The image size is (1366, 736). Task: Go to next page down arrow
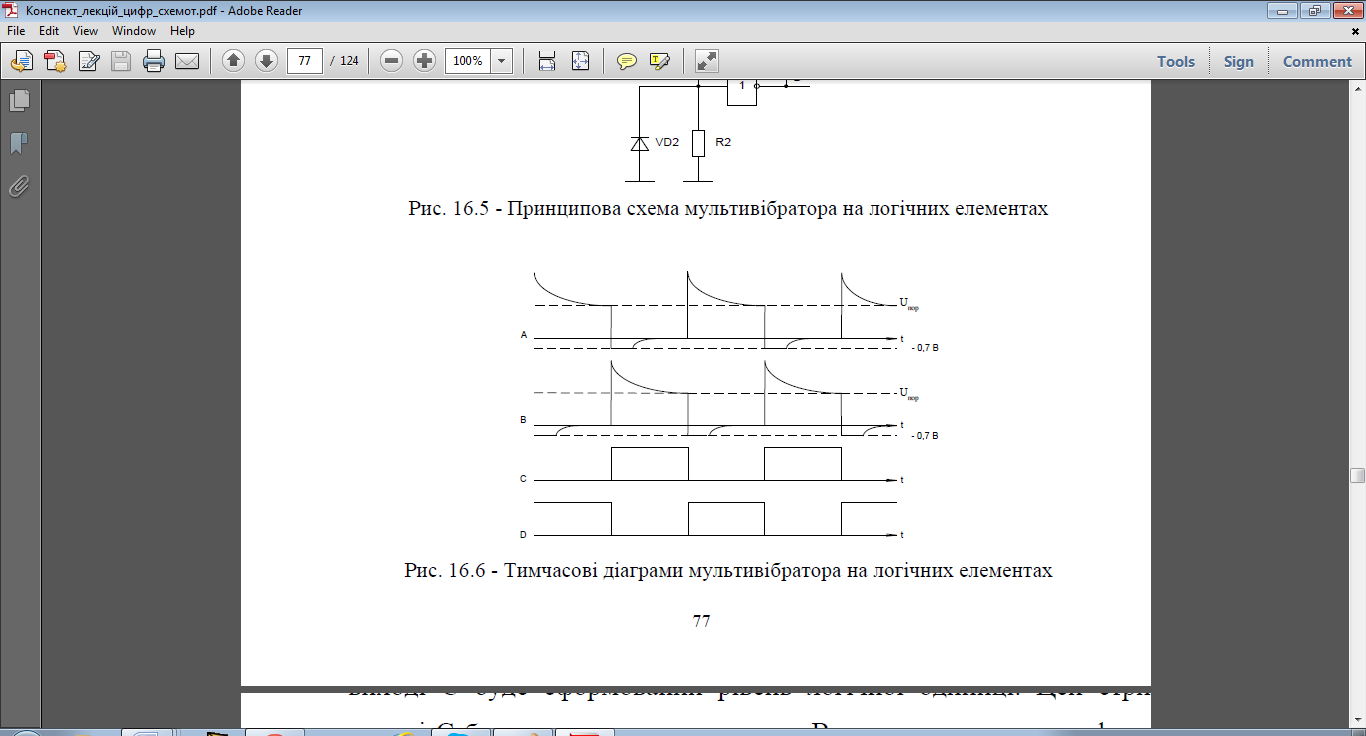coord(266,61)
